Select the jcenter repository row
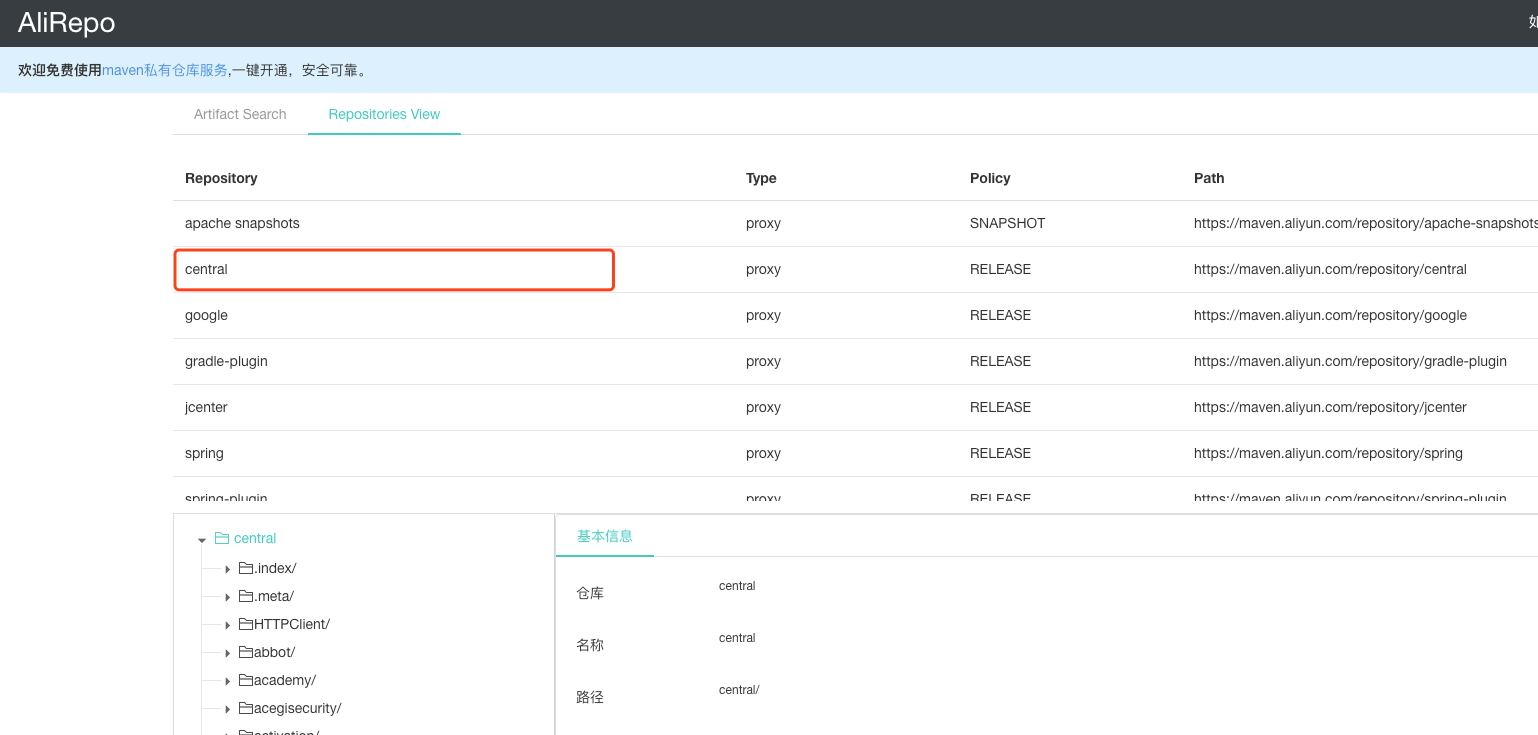 [x=855, y=407]
